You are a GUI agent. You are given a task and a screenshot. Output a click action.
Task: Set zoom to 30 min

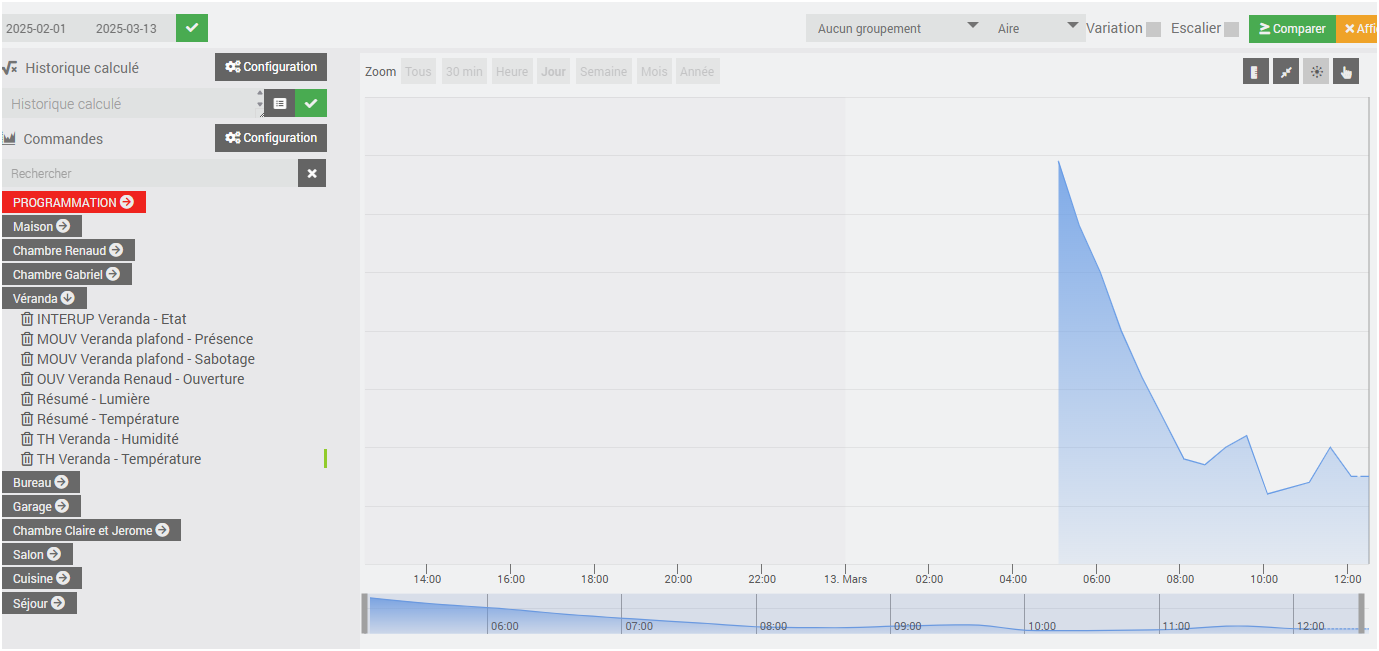tap(464, 72)
